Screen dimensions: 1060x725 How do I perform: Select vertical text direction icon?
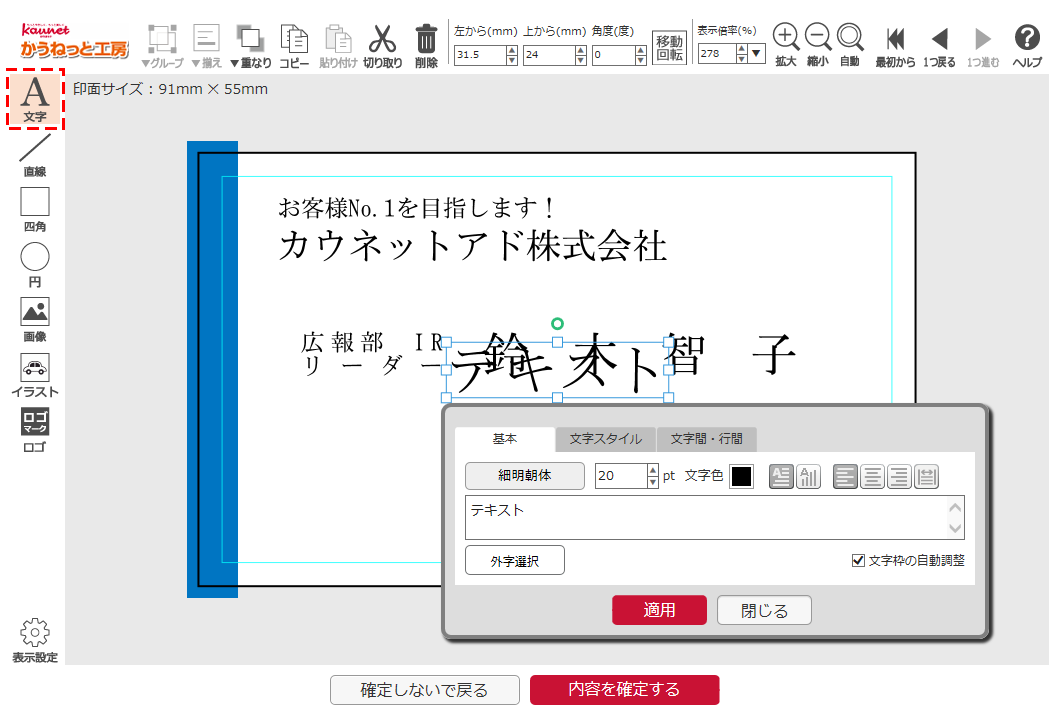coord(809,477)
